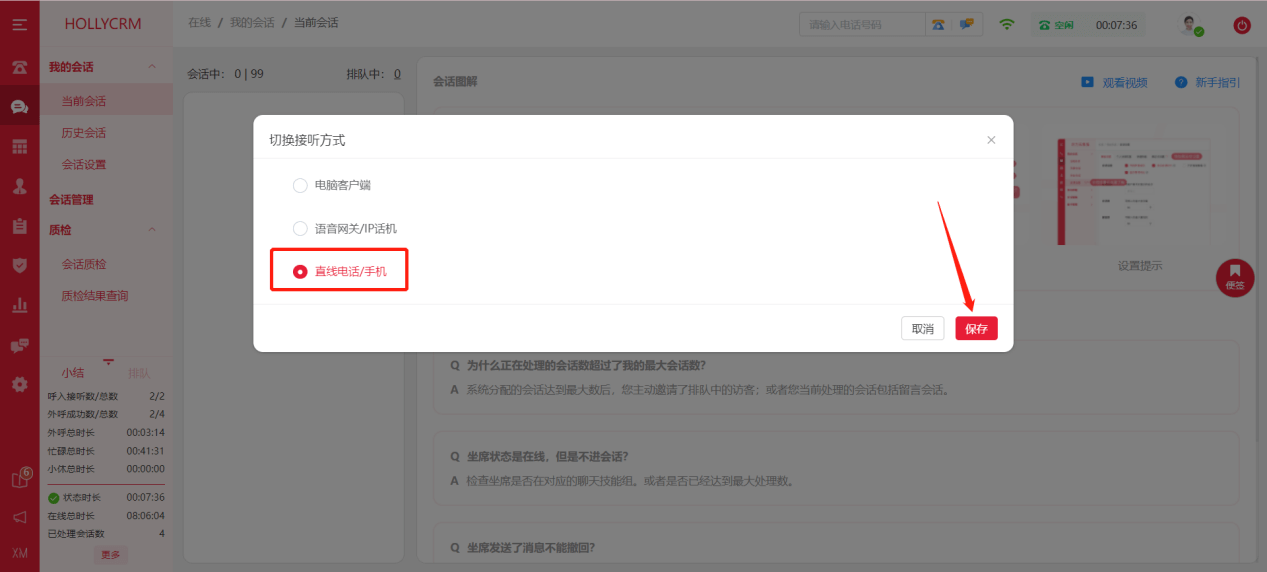Click the 新手指引 question mark icon
The image size is (1267, 572).
[1181, 82]
